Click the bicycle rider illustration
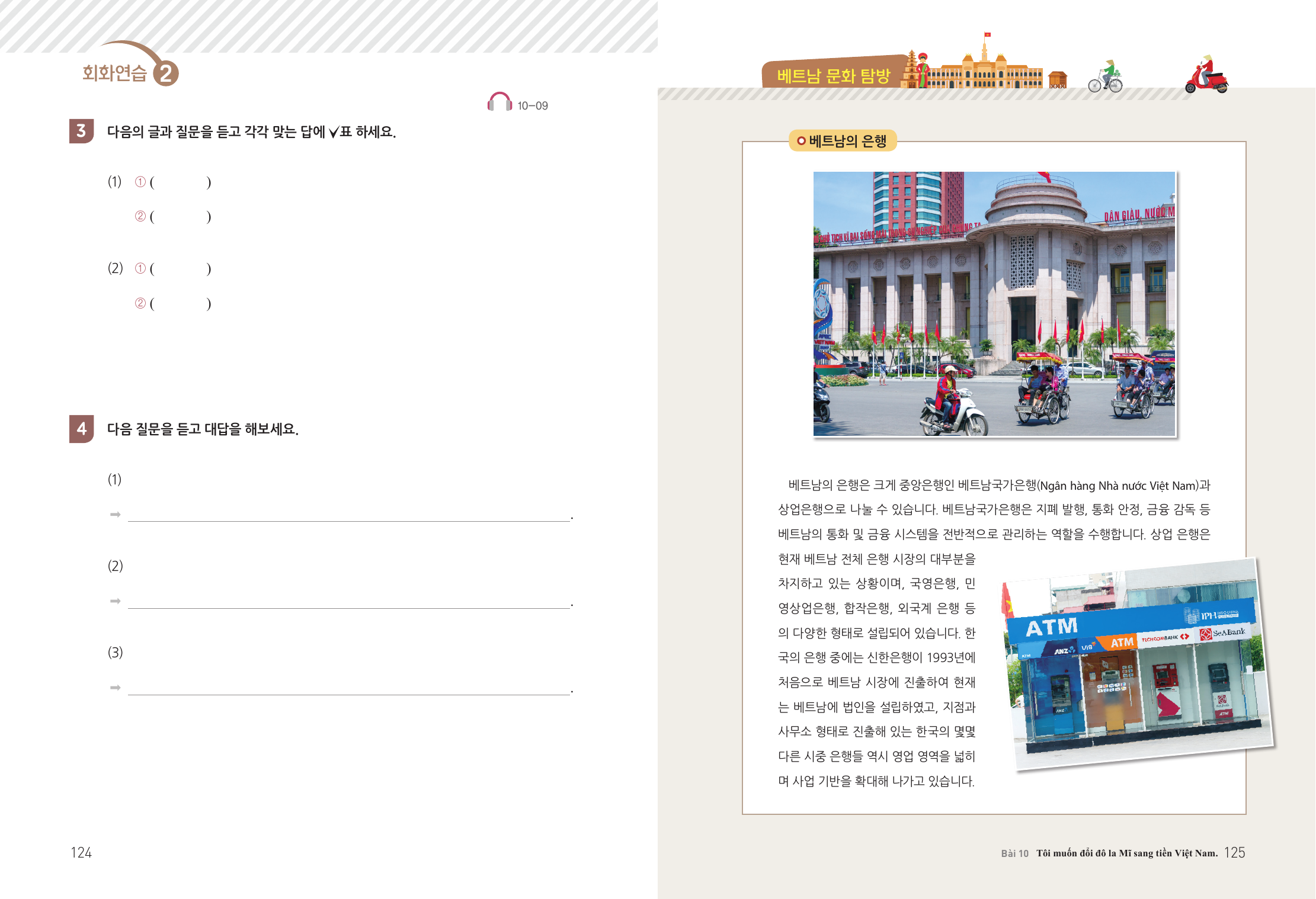This screenshot has height=899, width=1316. (1106, 78)
